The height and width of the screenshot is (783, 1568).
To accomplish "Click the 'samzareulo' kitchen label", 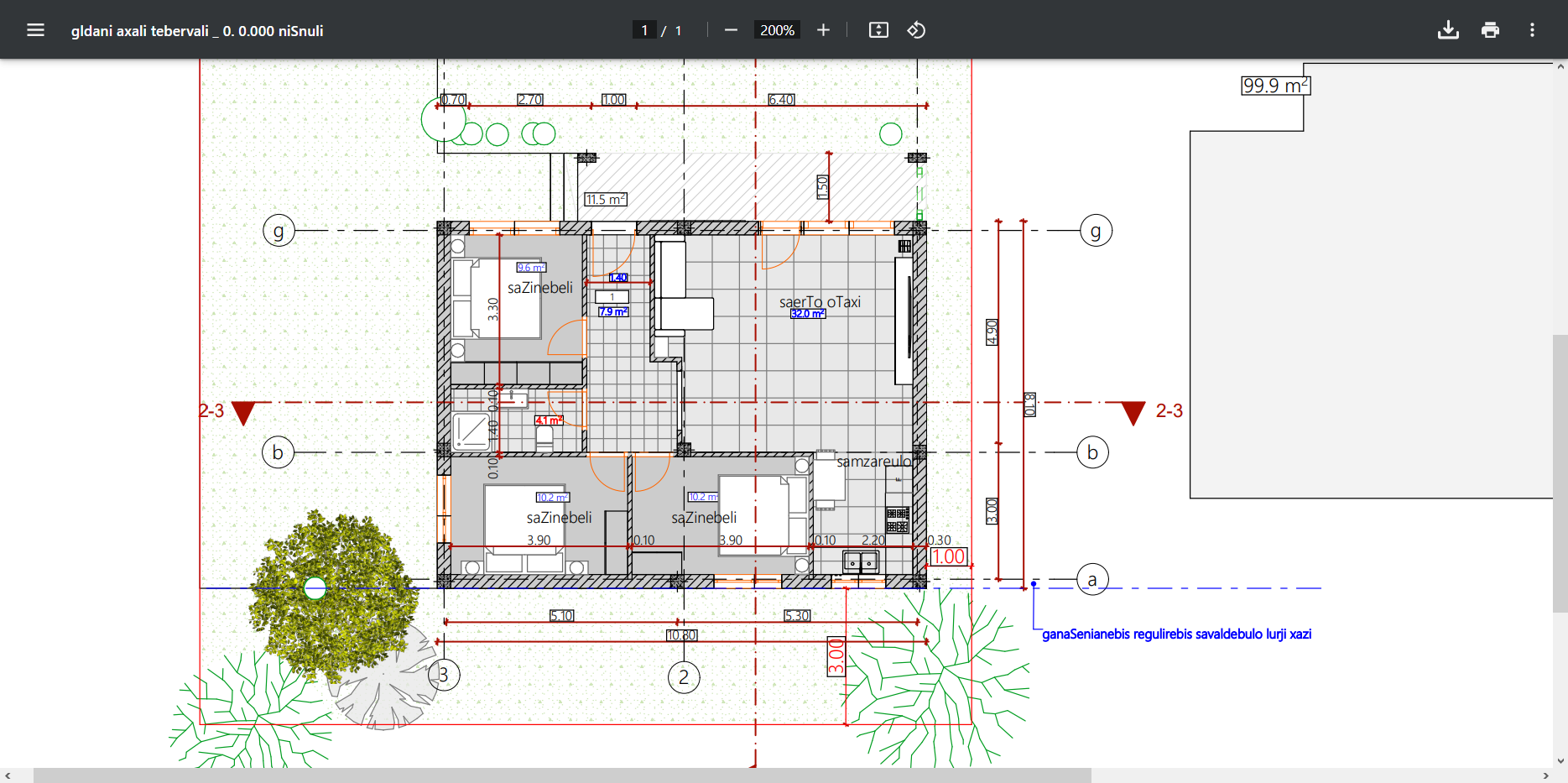I will click(873, 462).
